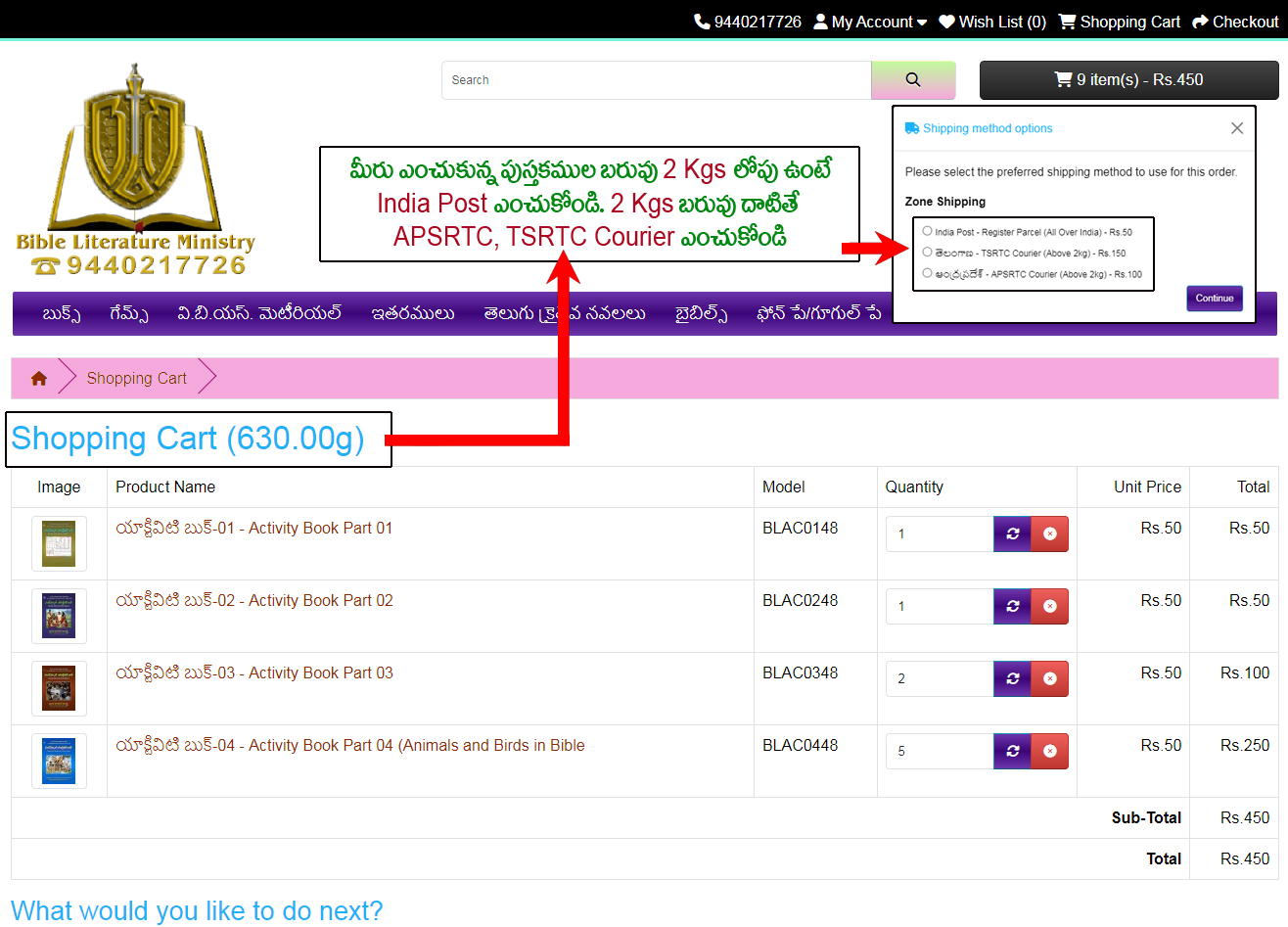This screenshot has height=927, width=1288.
Task: Focus the Search input field
Action: (657, 80)
